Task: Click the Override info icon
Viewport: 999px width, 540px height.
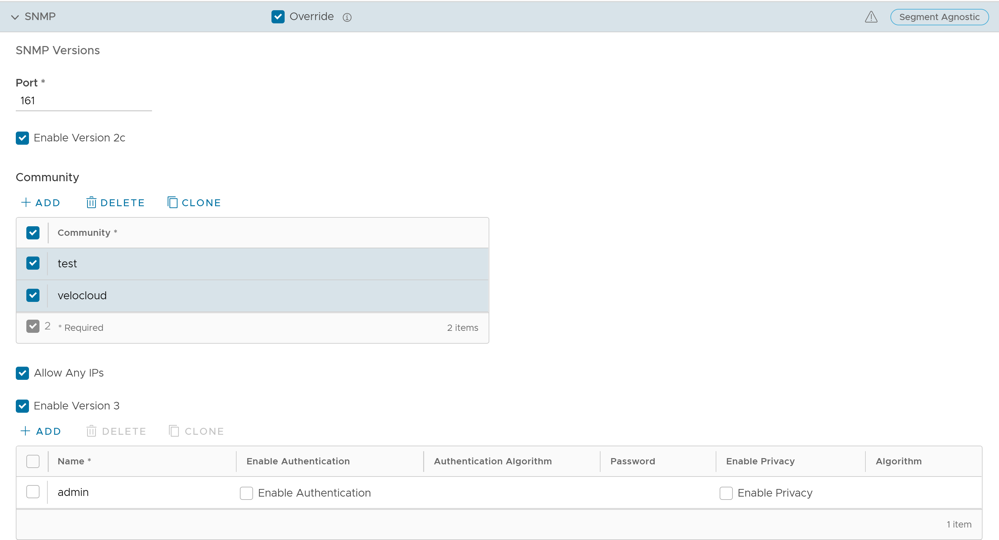Action: click(347, 17)
